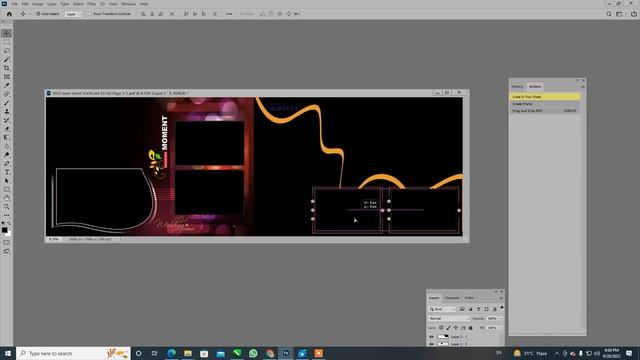Click the foreground color swatch
The image size is (640, 360).
click(x=4, y=230)
